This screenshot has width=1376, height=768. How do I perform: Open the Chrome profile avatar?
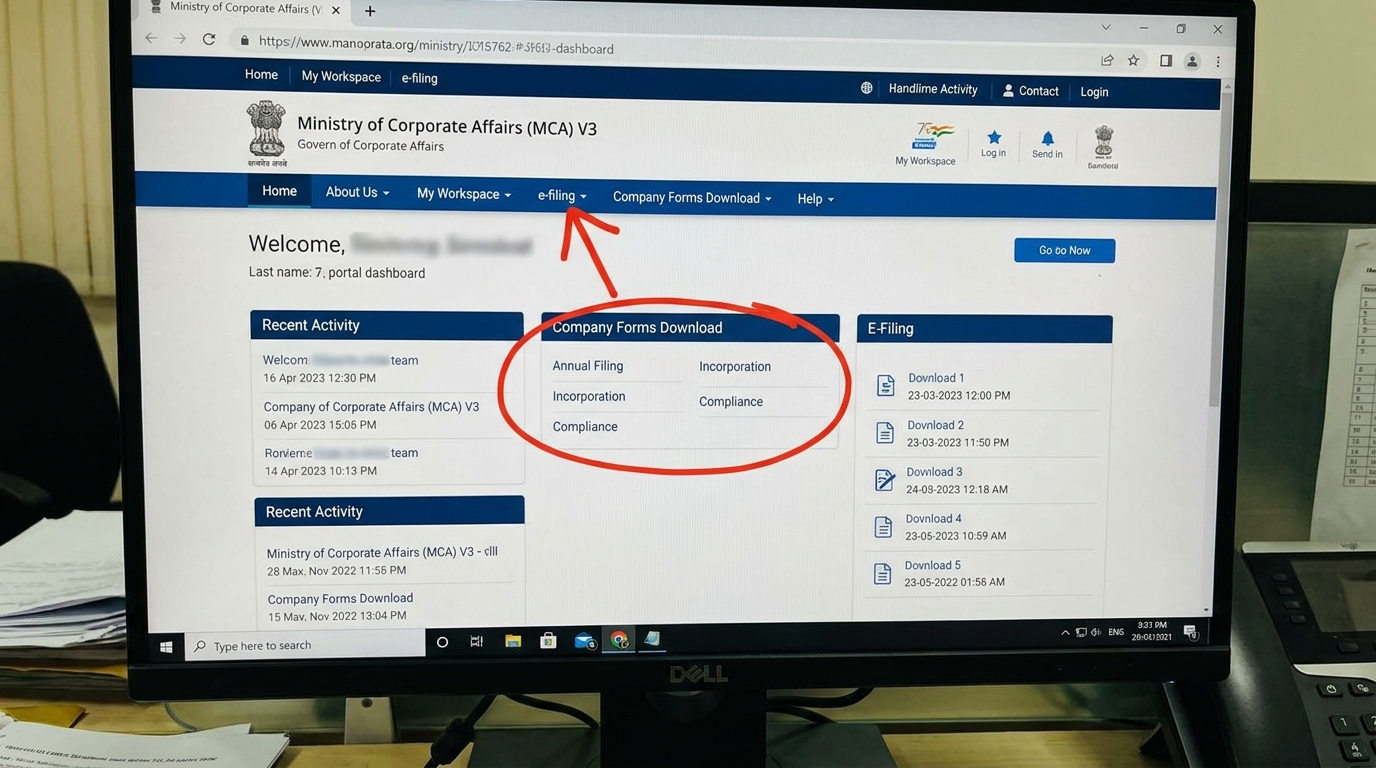coord(1192,62)
